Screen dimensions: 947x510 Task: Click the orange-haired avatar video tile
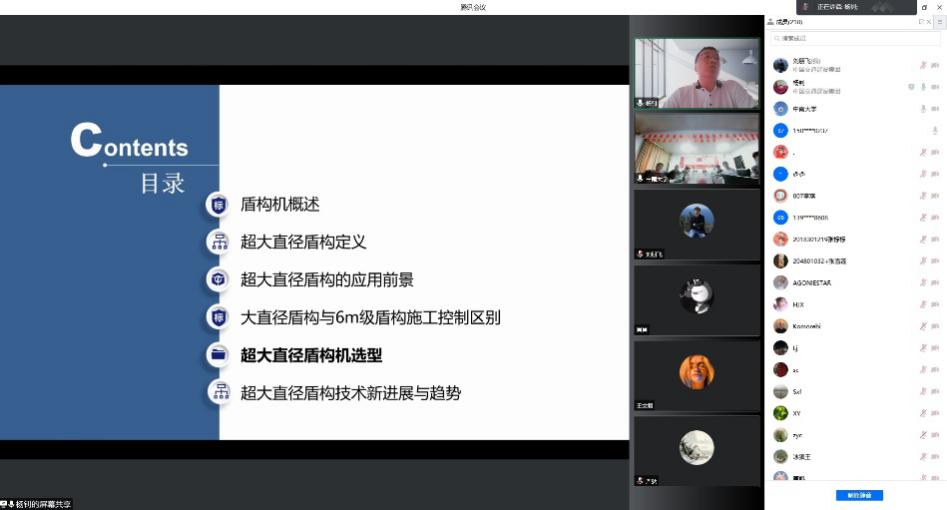click(697, 374)
